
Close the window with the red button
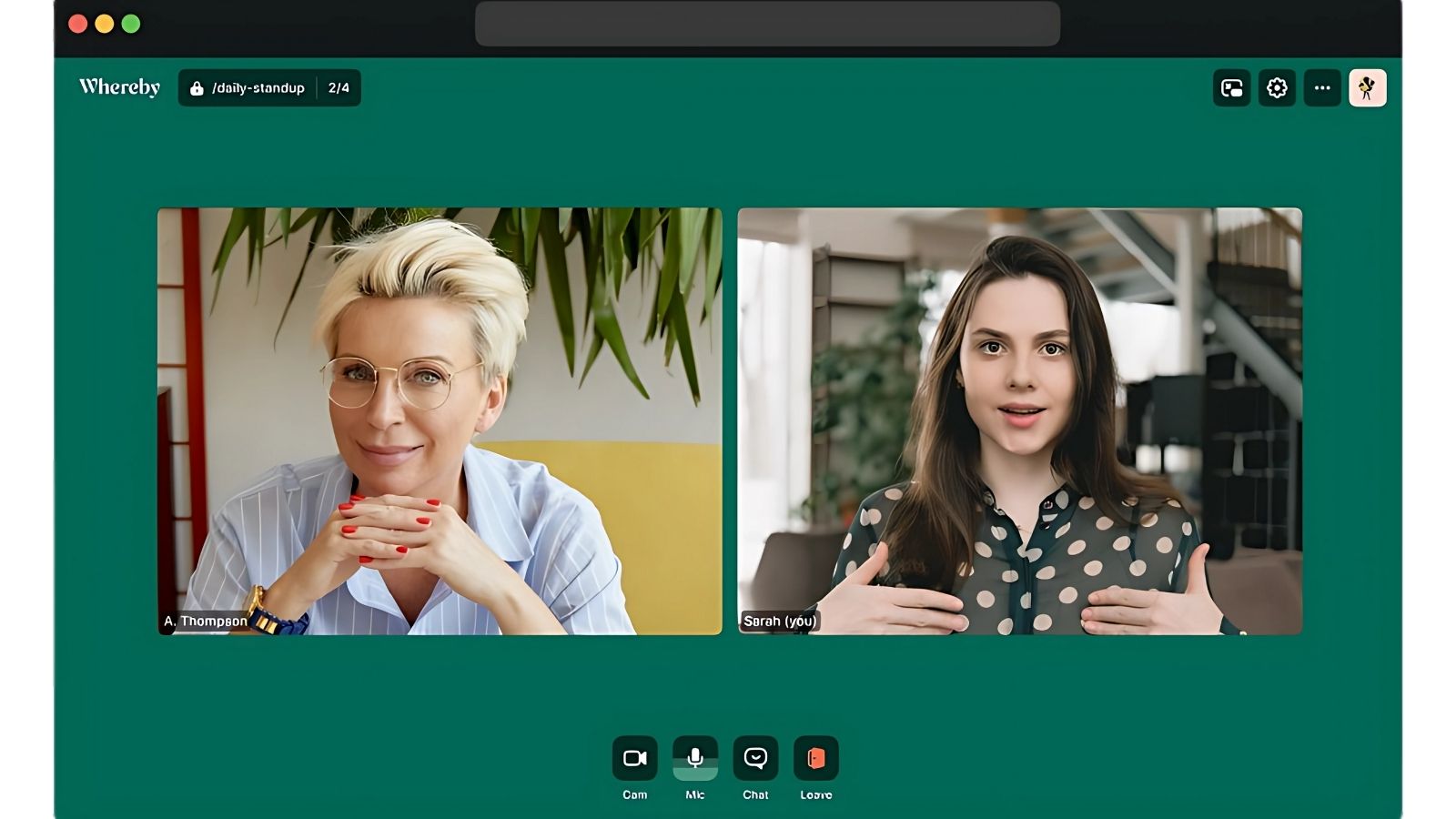(78, 24)
